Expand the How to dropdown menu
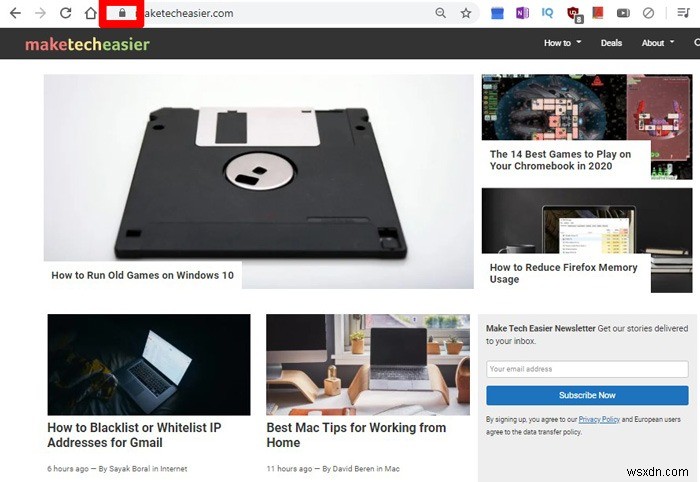Screen dimensions: 700x482 (562, 43)
